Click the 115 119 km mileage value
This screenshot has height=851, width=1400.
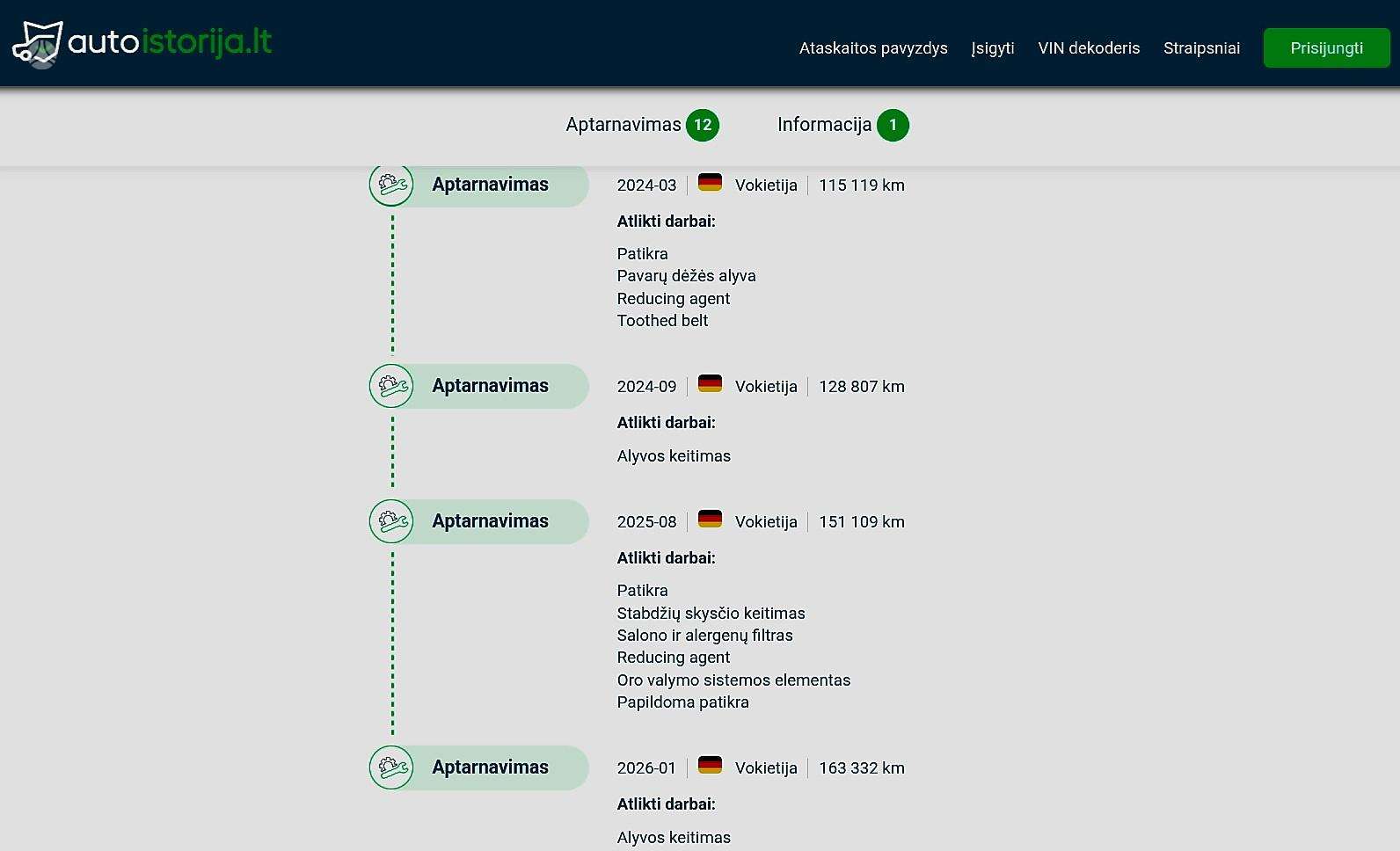tap(862, 185)
